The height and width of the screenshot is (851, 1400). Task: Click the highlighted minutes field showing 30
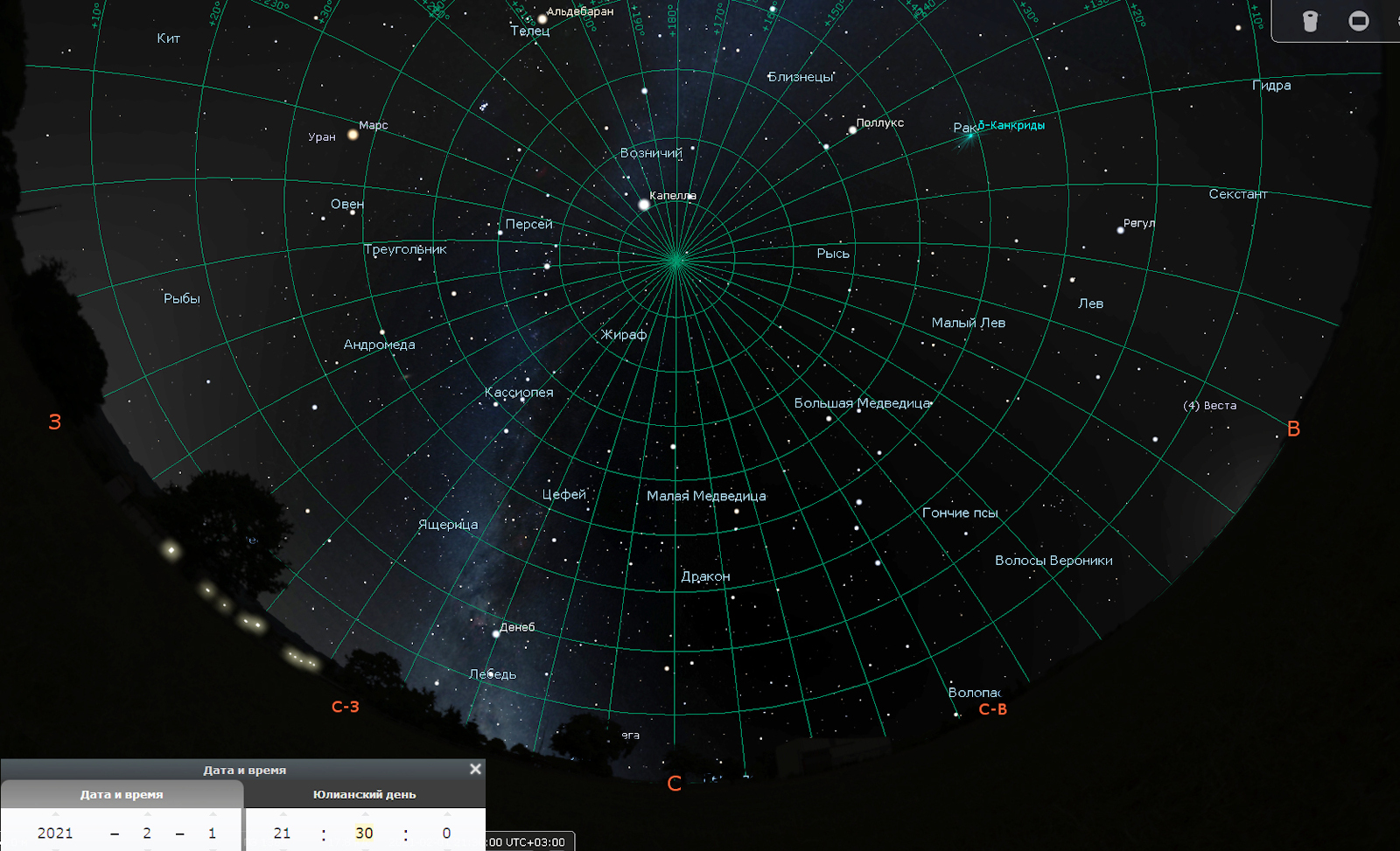(x=364, y=834)
